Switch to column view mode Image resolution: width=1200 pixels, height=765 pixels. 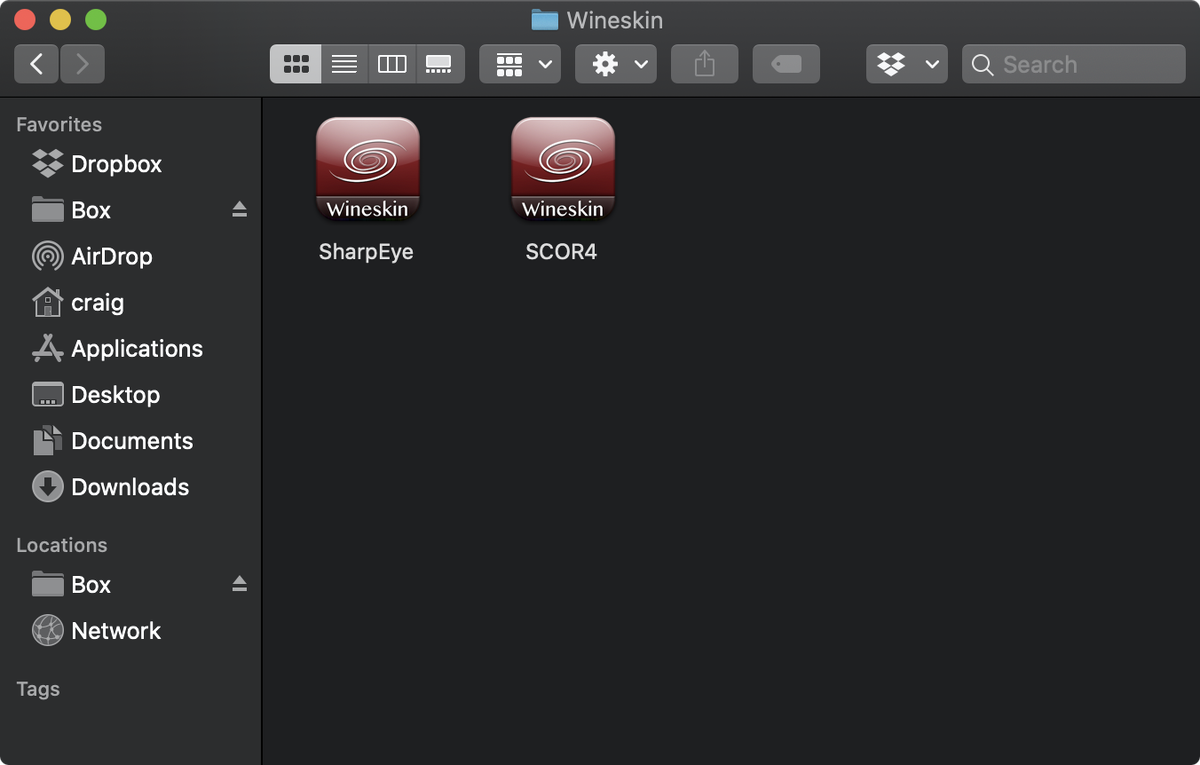coord(392,64)
